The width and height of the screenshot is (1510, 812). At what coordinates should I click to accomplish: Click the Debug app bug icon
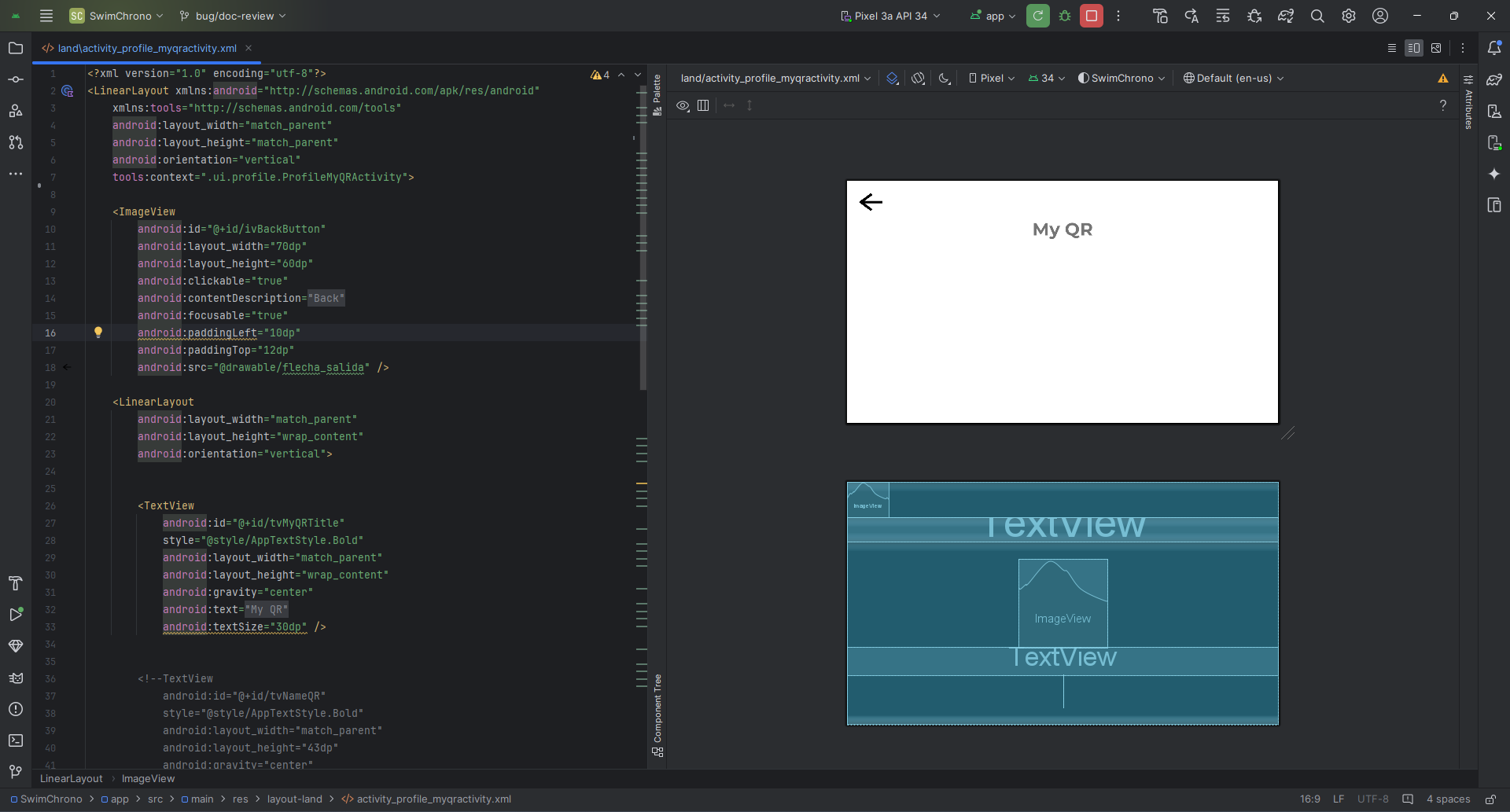tap(1065, 16)
